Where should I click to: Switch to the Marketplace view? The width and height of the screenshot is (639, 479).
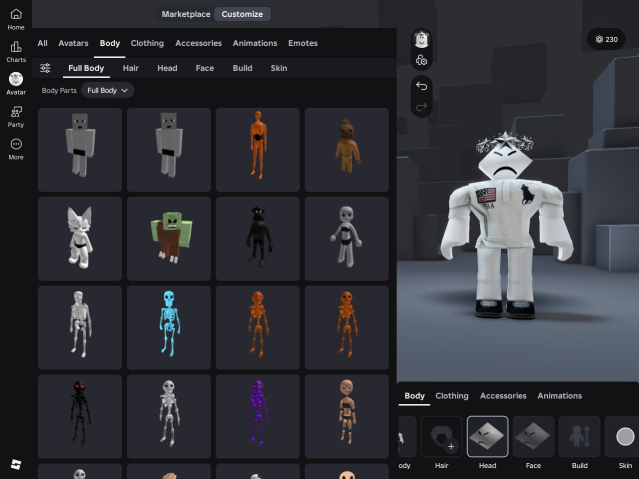pos(186,14)
